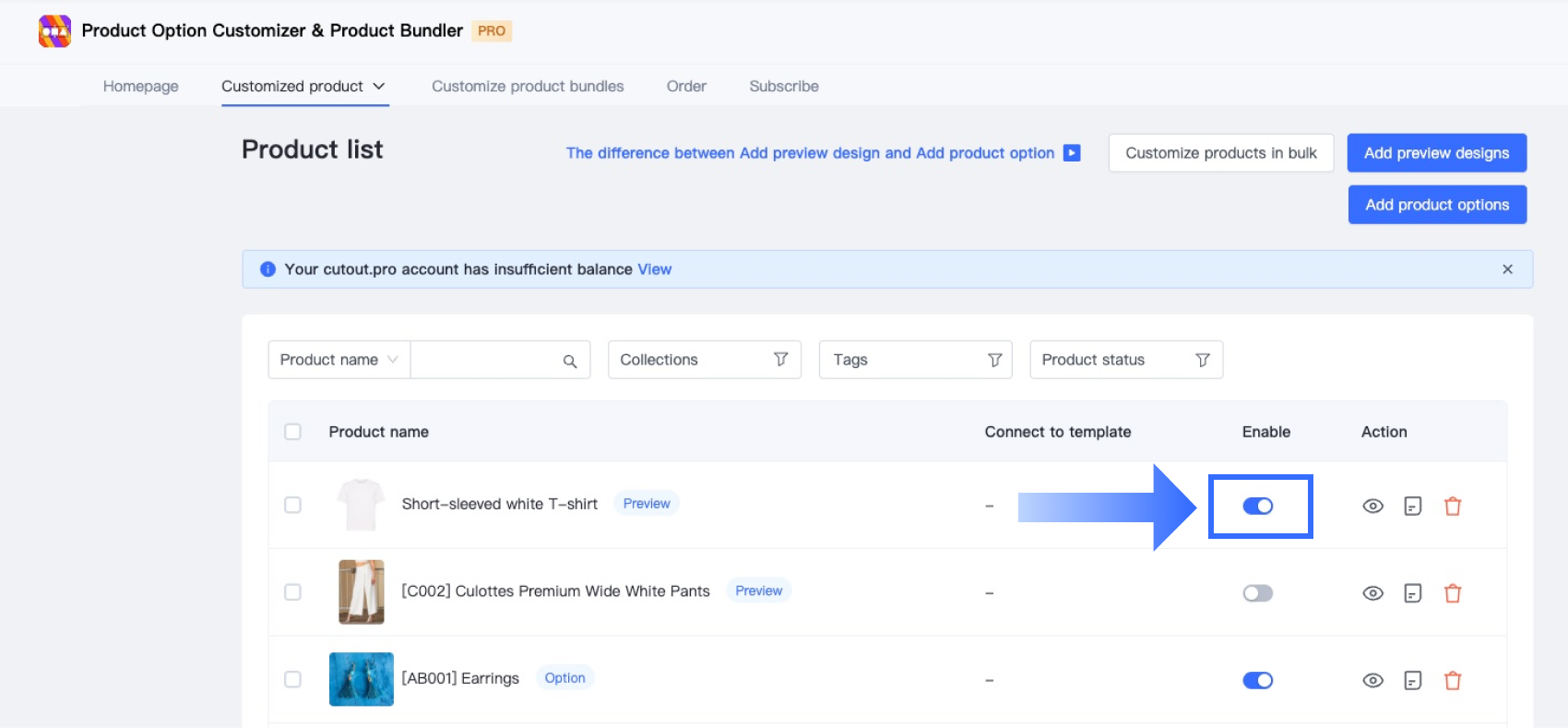Click the search magnifier icon
1568x728 pixels.
tap(570, 361)
